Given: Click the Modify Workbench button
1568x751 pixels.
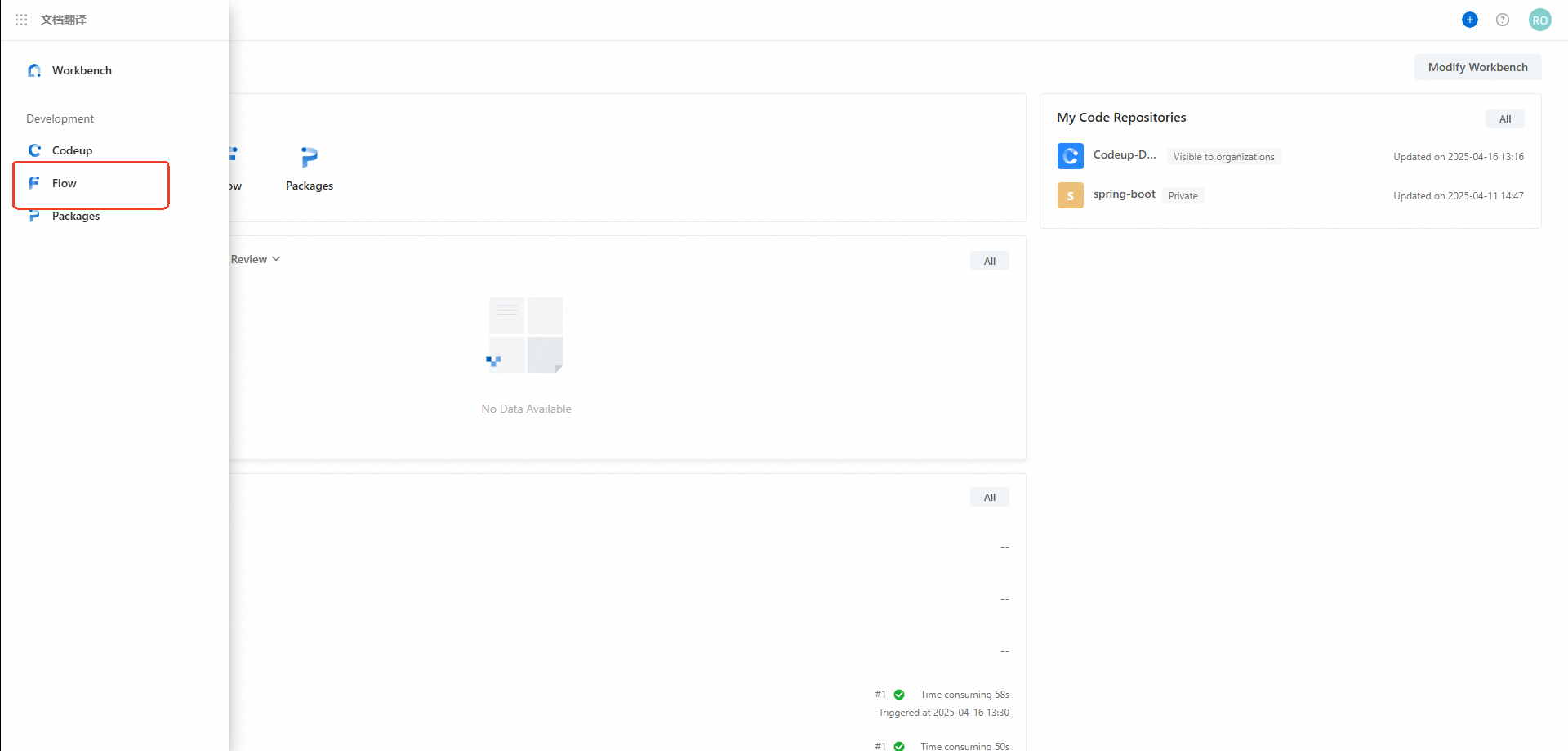Looking at the screenshot, I should point(1478,67).
